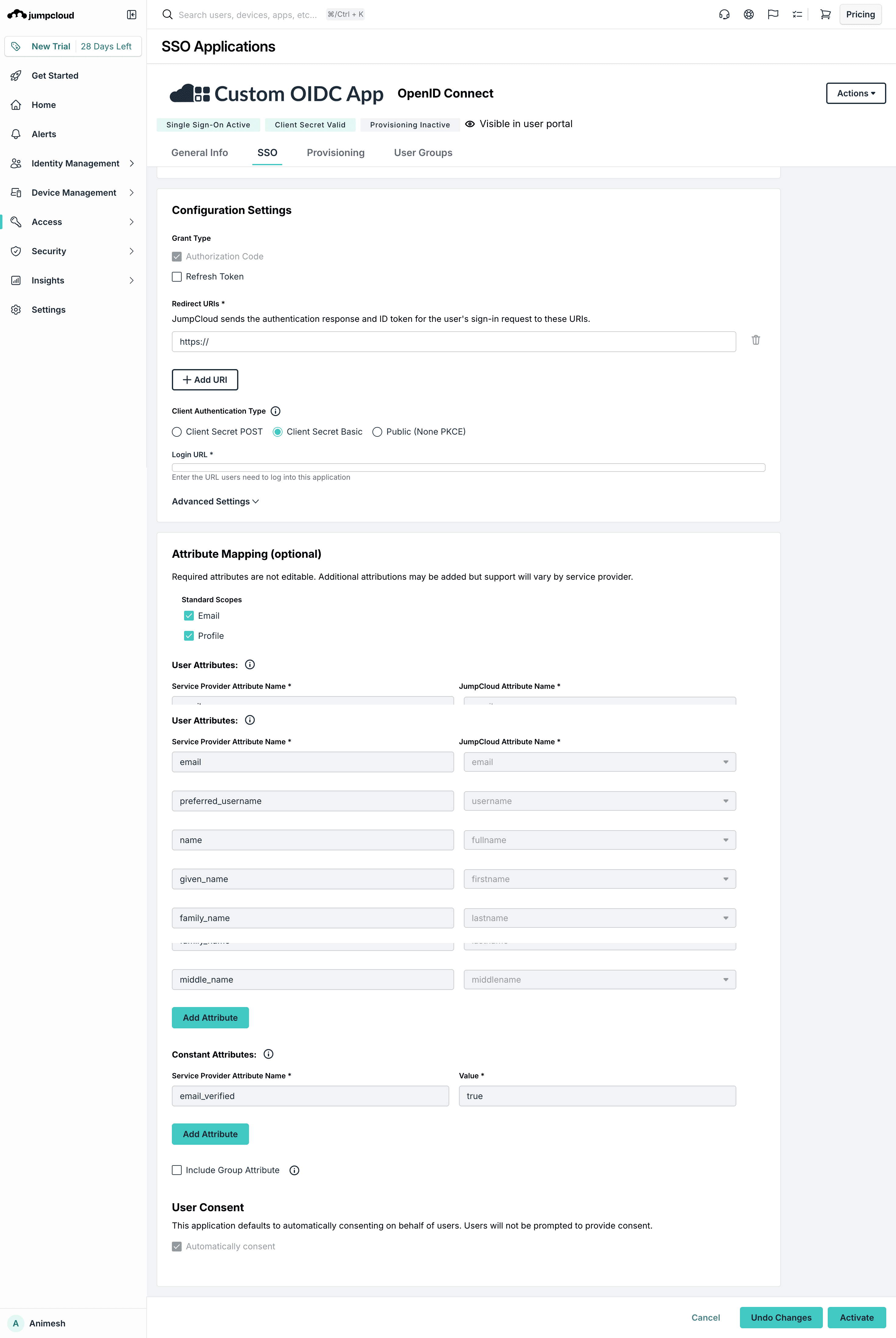Click info icon beside Include Group Attribute

294,1170
